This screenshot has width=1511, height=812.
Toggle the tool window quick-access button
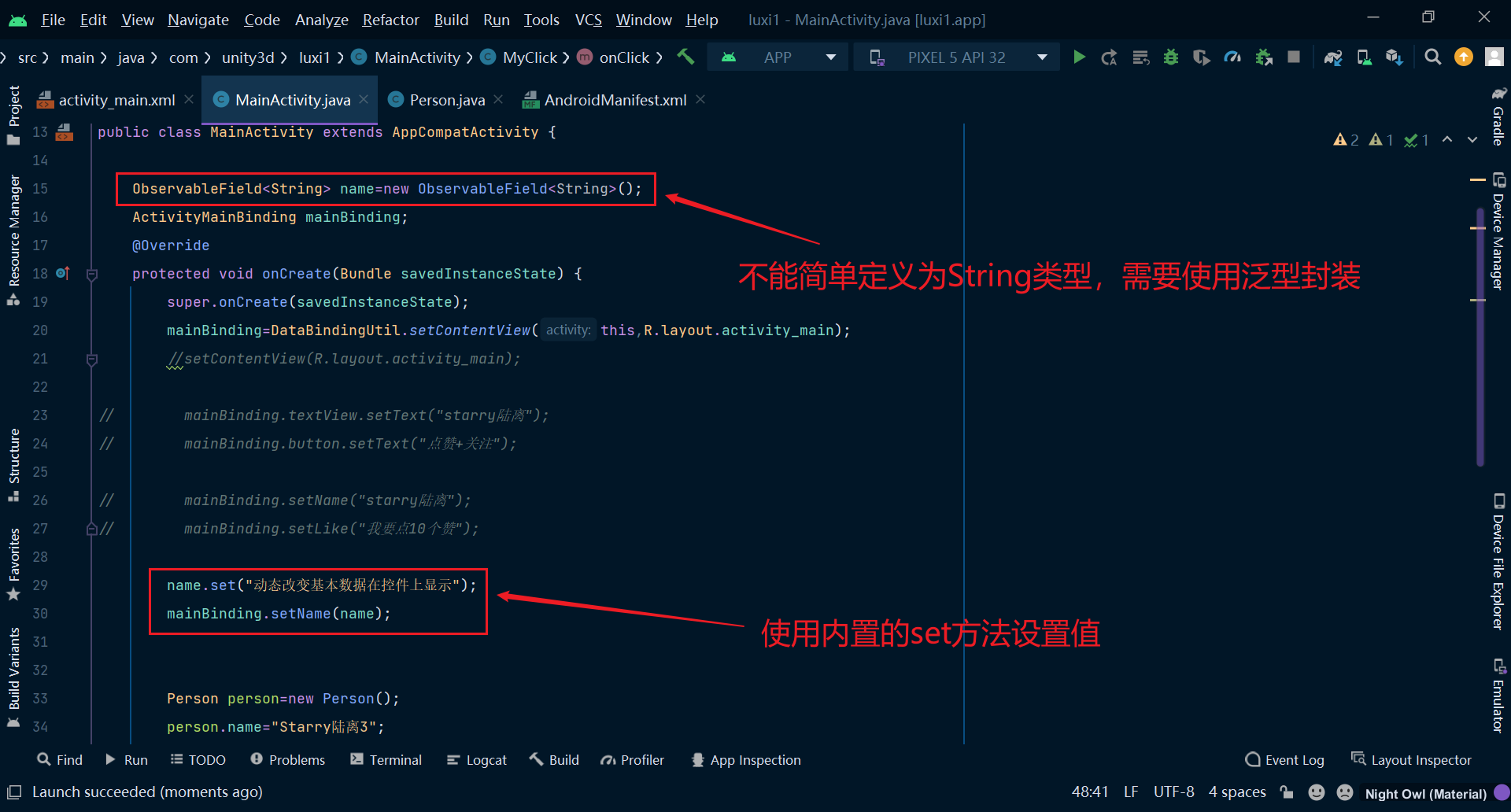14,792
